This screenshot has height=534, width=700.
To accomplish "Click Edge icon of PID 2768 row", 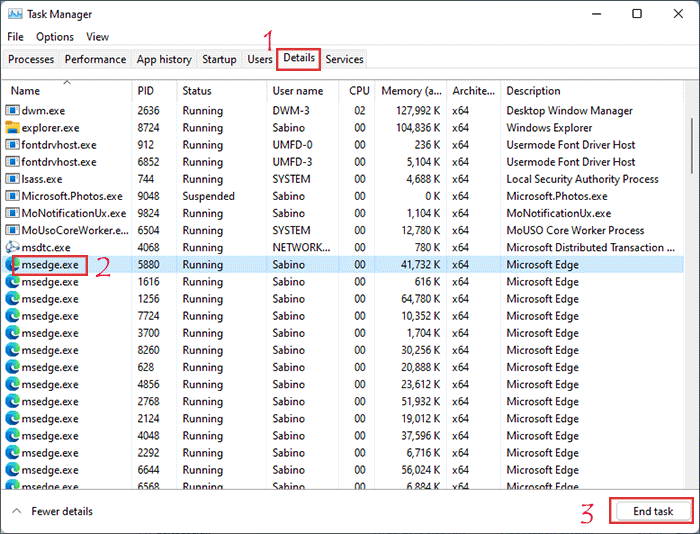I will point(12,401).
